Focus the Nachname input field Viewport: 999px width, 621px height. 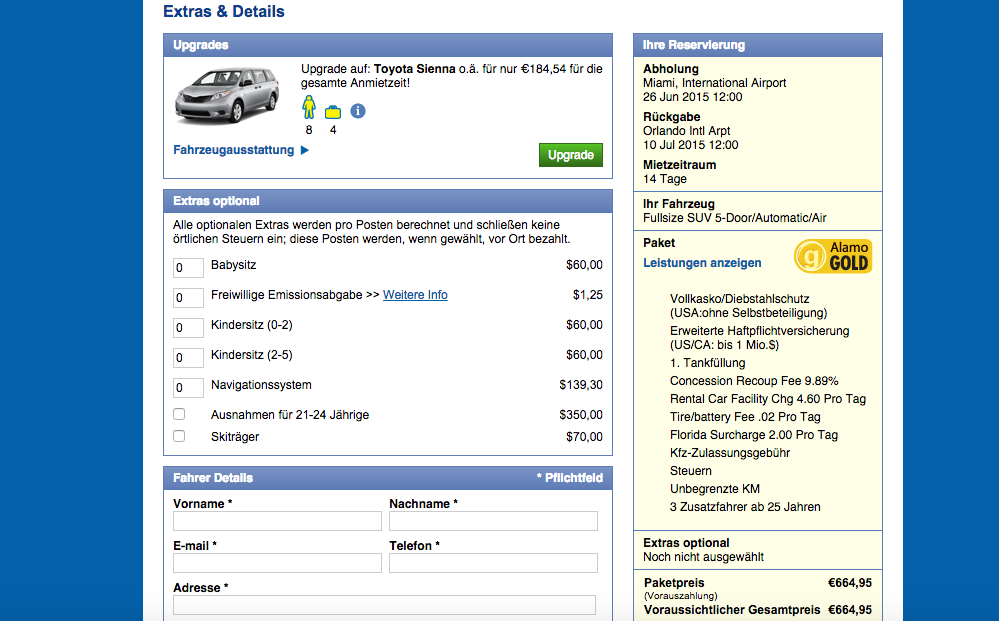point(493,521)
